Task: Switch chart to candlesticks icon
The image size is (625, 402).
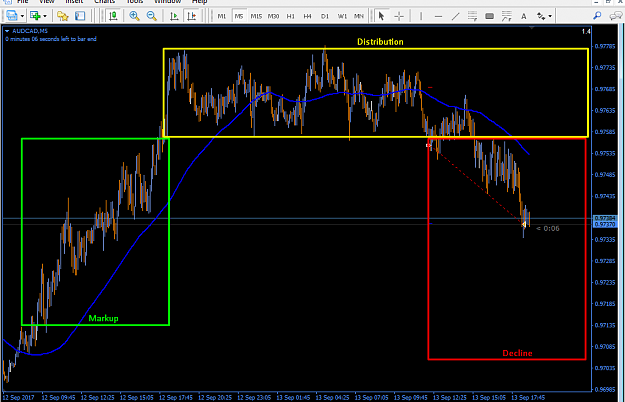Action: click(x=113, y=16)
